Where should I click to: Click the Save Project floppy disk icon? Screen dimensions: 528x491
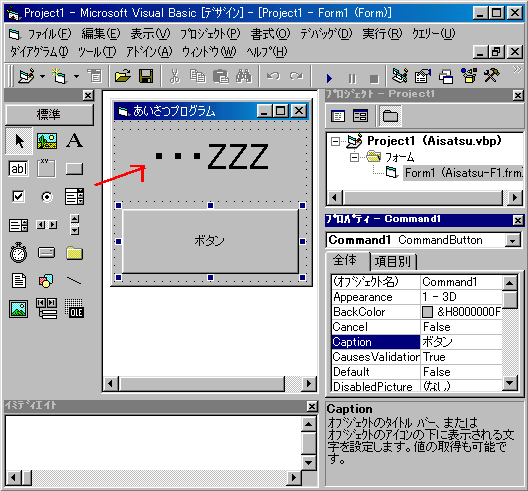pos(146,76)
